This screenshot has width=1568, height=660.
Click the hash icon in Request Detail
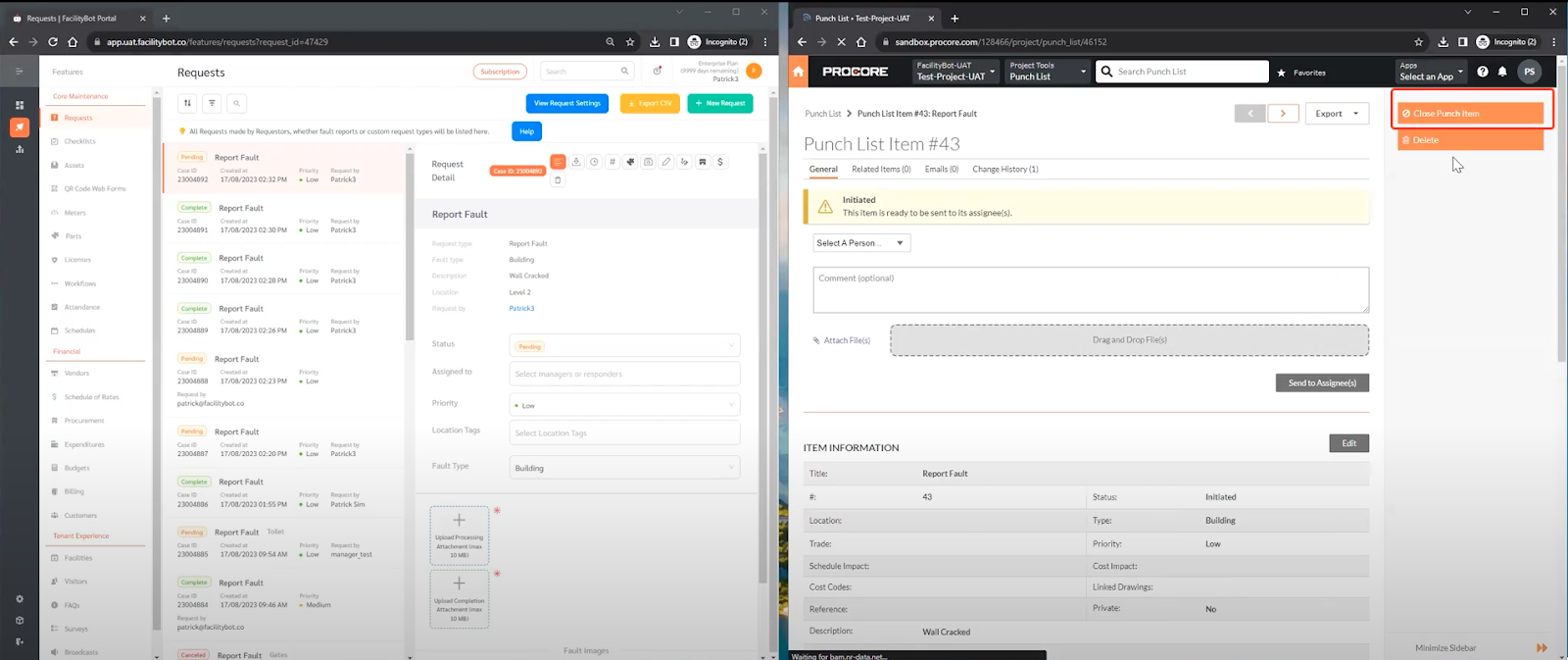point(612,162)
